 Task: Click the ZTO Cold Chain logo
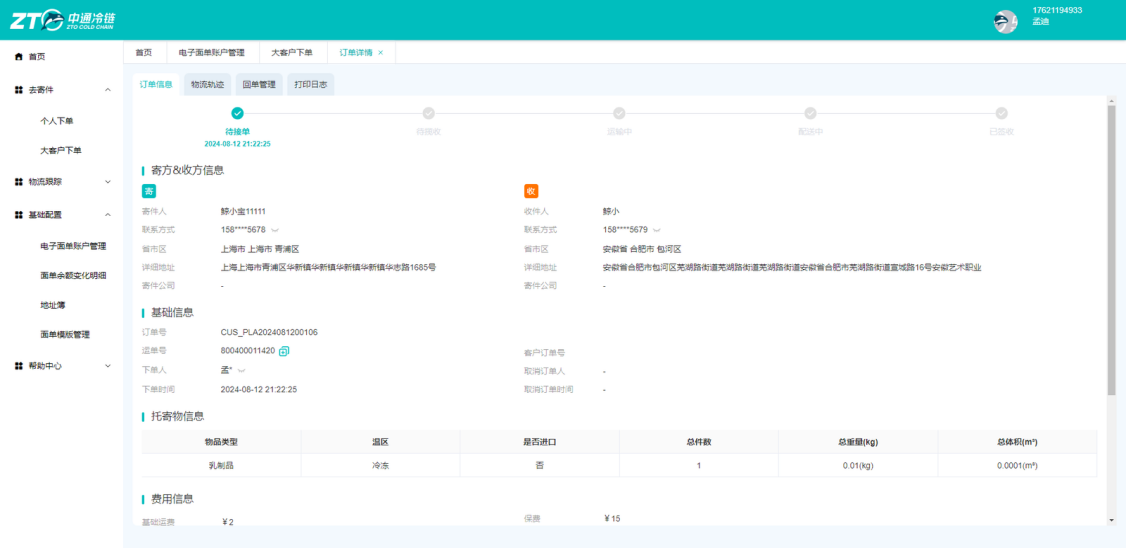point(62,20)
